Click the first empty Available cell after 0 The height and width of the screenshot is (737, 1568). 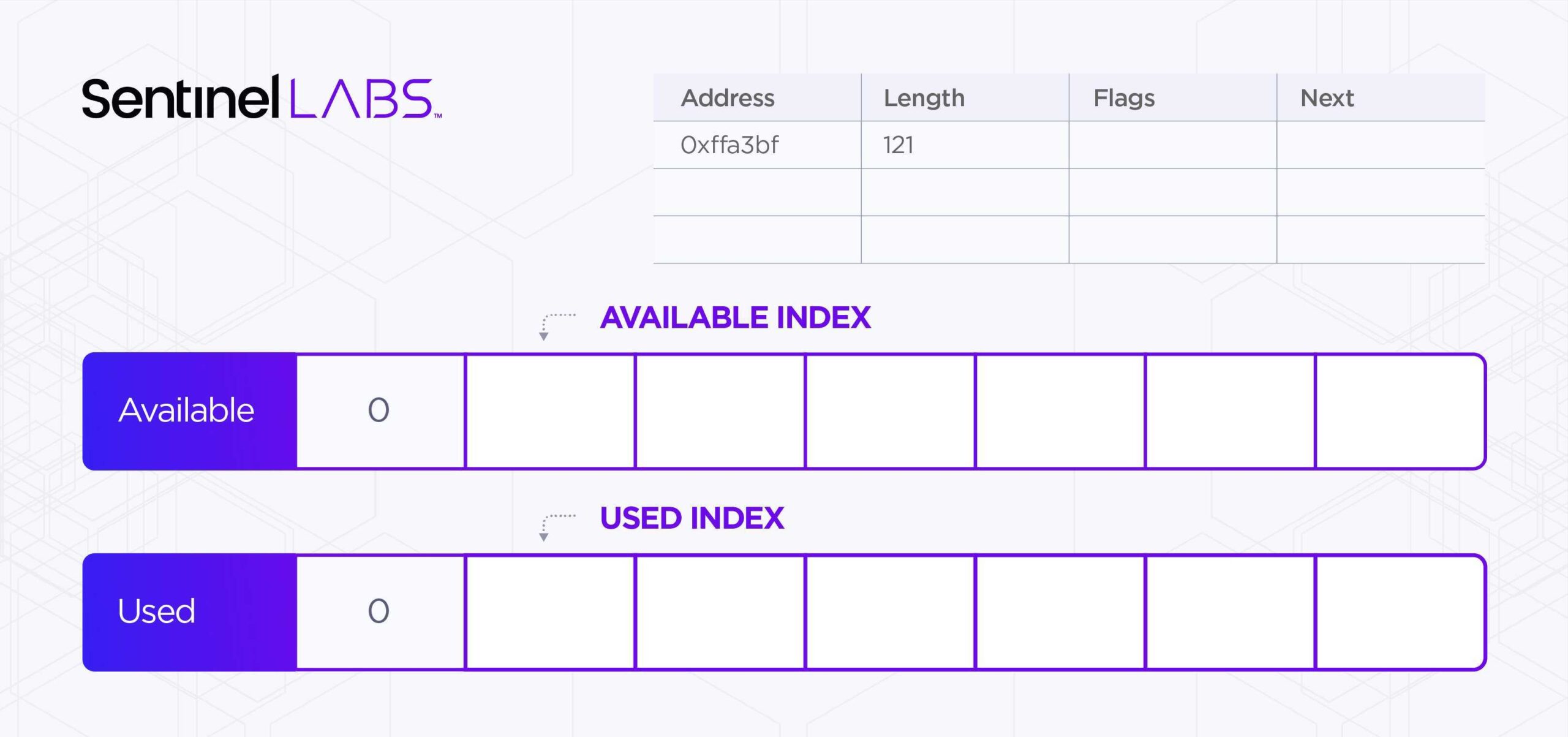(x=550, y=410)
